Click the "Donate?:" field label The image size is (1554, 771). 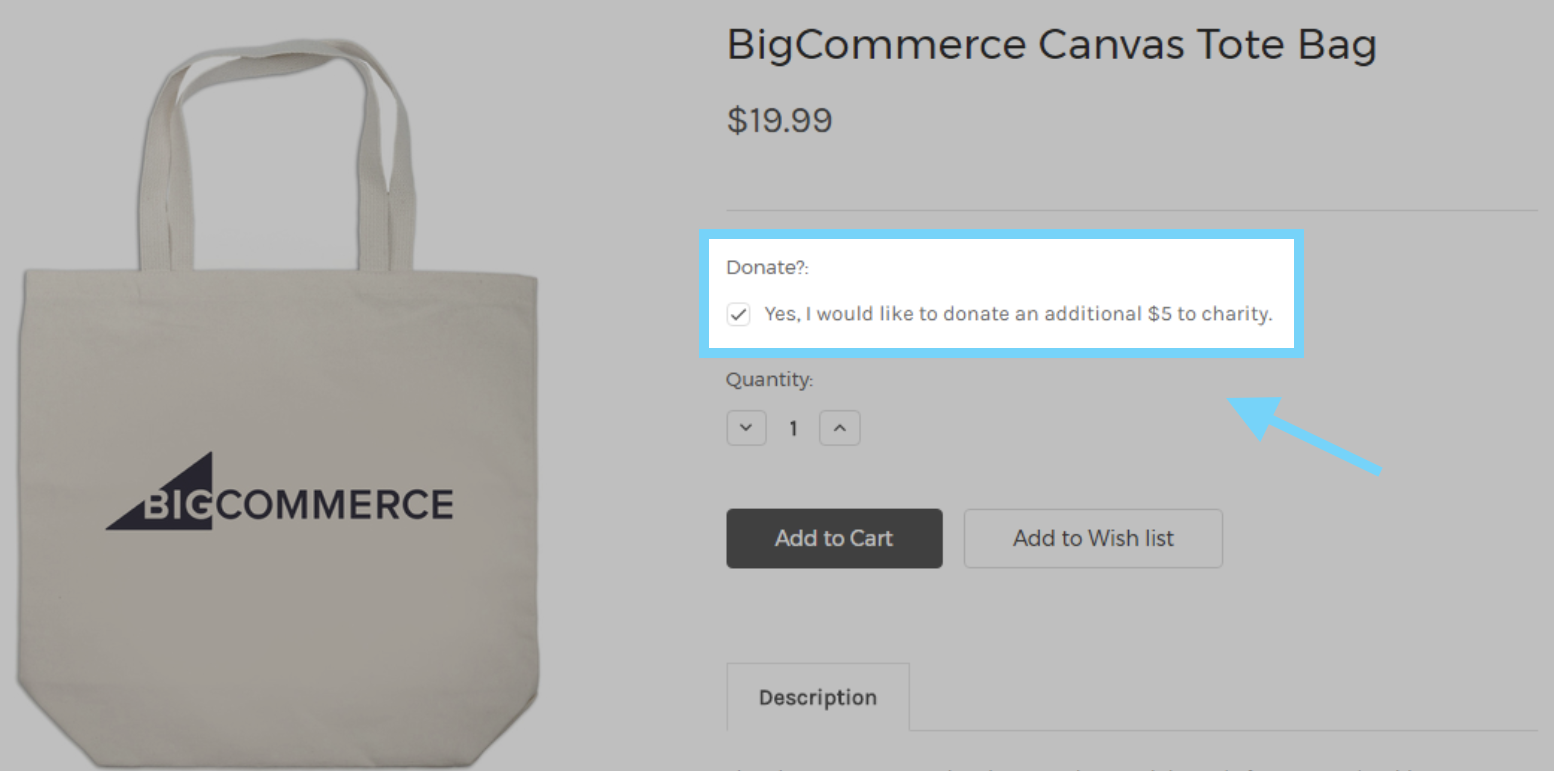(766, 268)
